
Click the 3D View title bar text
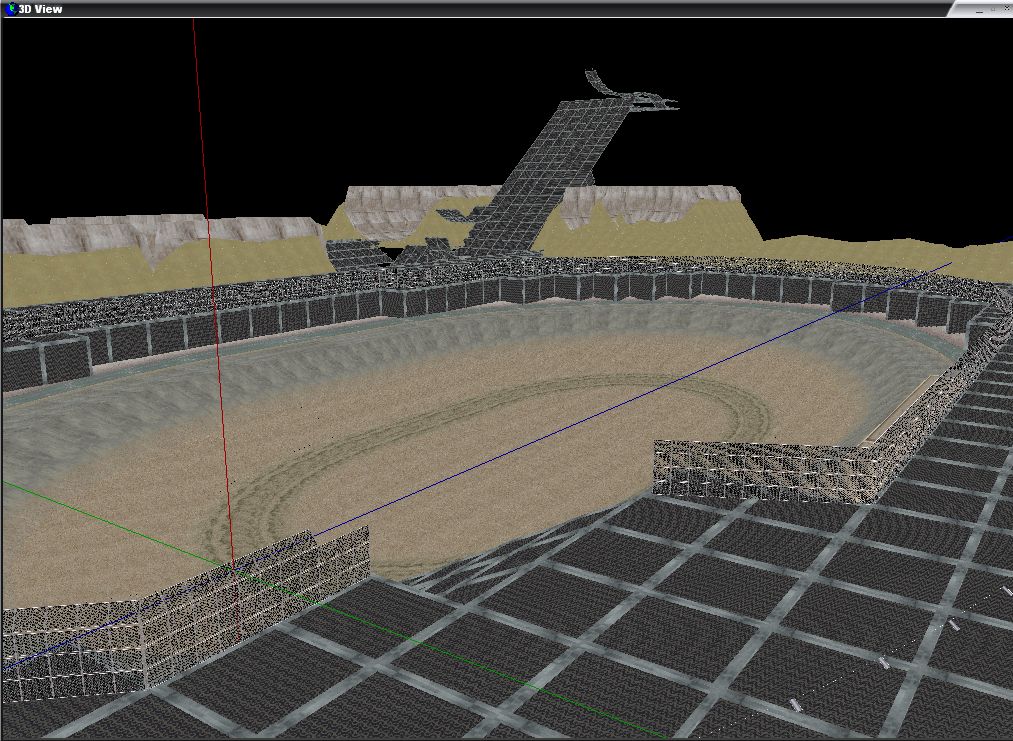pos(41,9)
